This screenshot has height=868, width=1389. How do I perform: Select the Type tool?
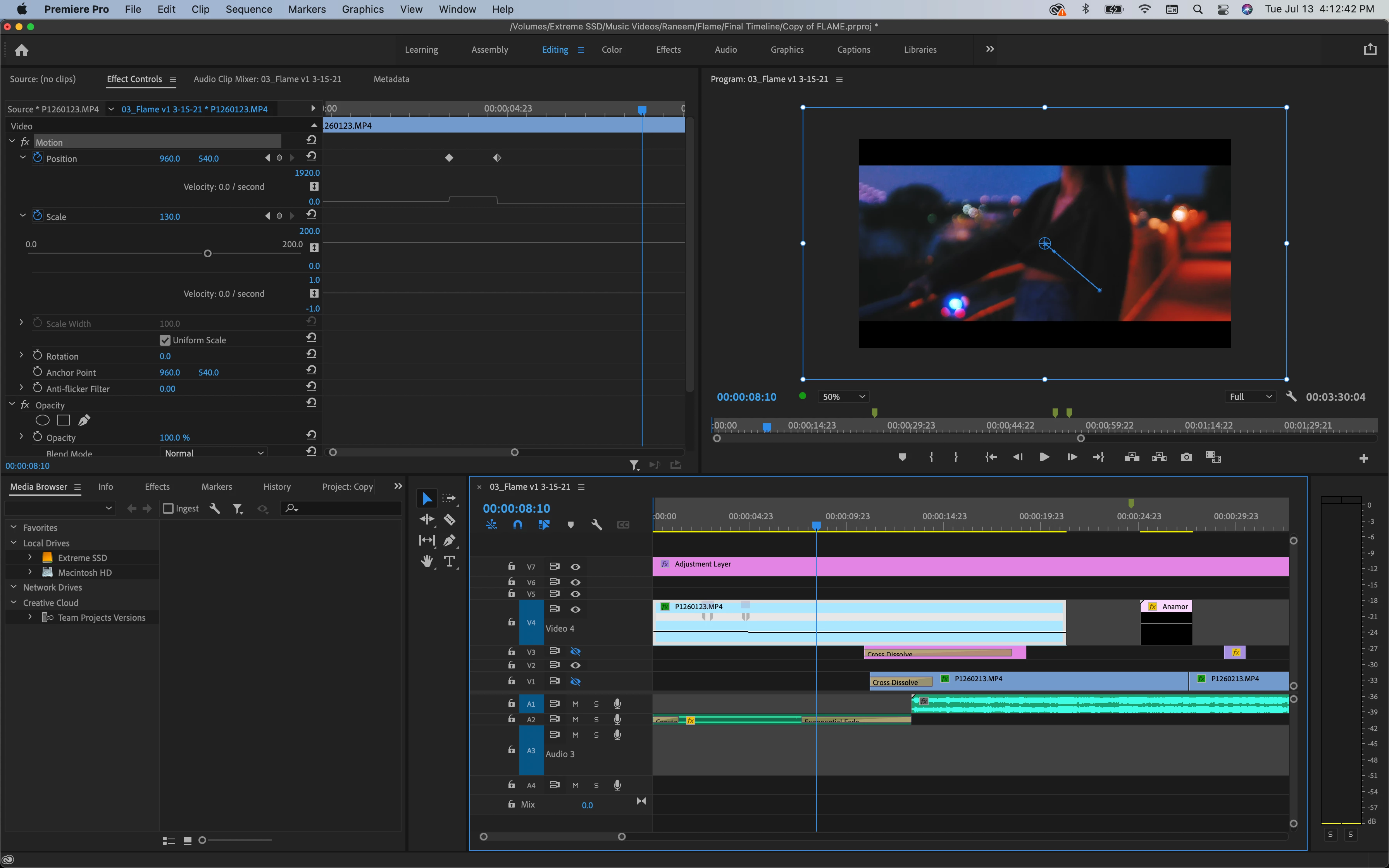pyautogui.click(x=450, y=561)
